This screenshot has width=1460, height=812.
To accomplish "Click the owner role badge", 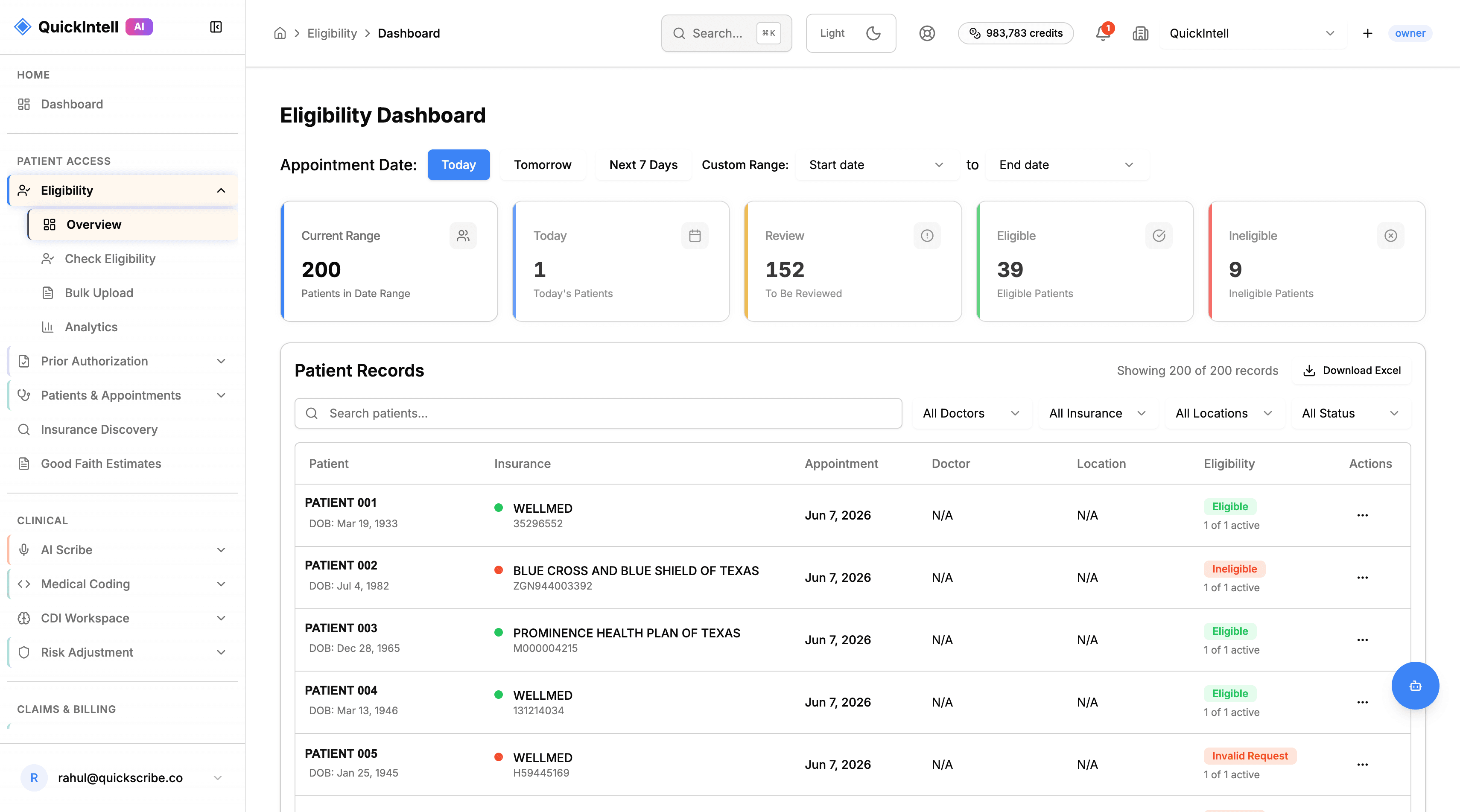I will [1410, 33].
